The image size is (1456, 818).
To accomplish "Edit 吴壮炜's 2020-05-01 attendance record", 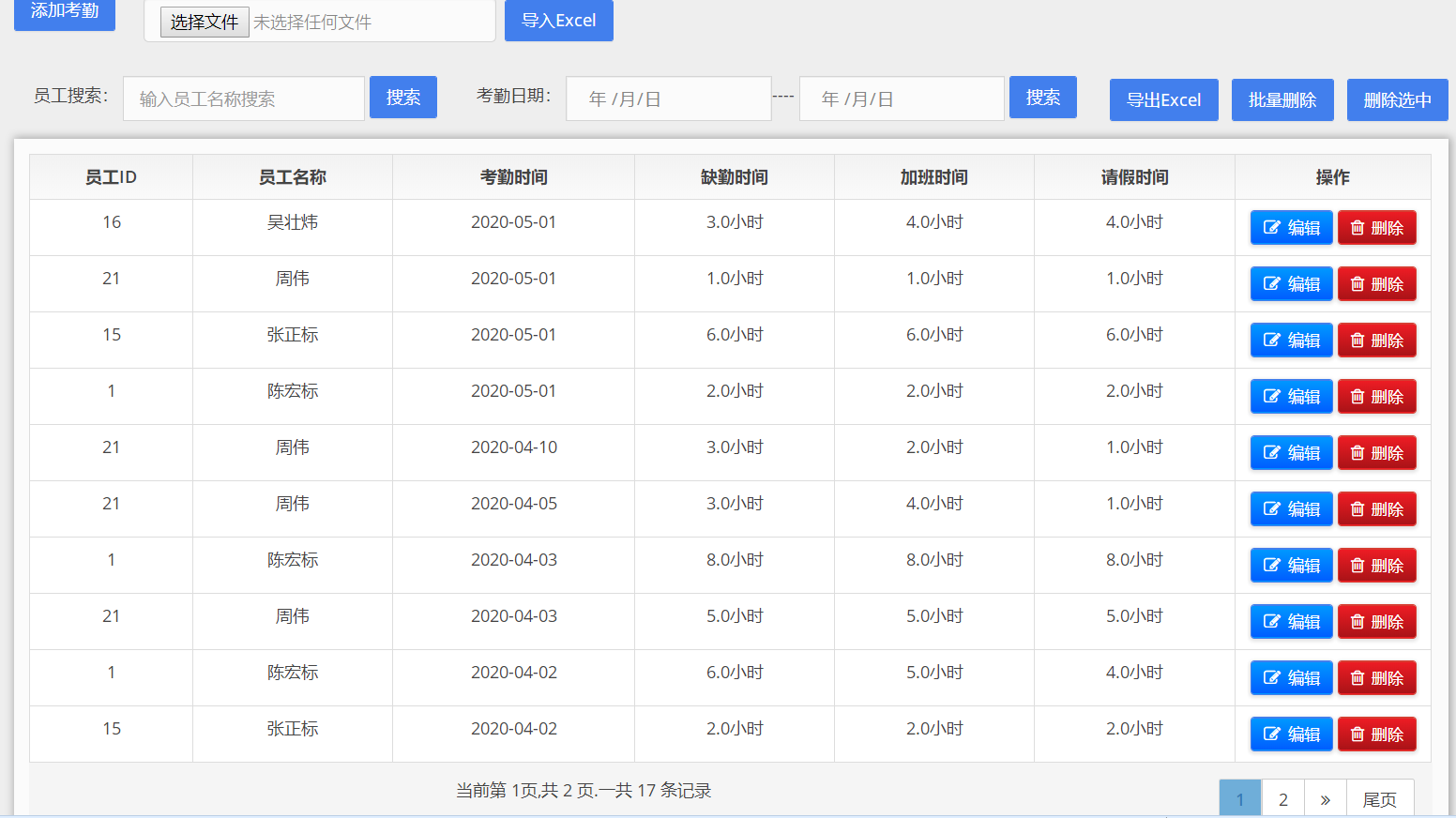I will coord(1291,227).
